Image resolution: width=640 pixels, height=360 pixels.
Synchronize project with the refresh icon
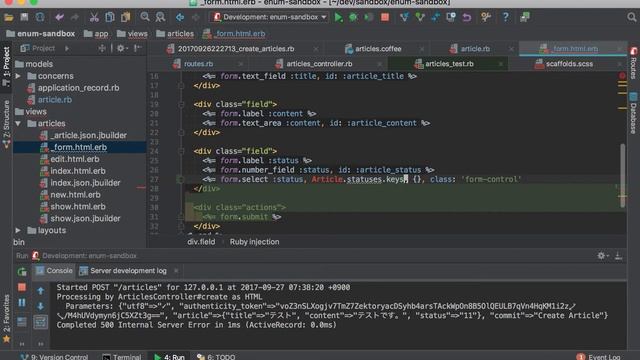[x=40, y=17]
